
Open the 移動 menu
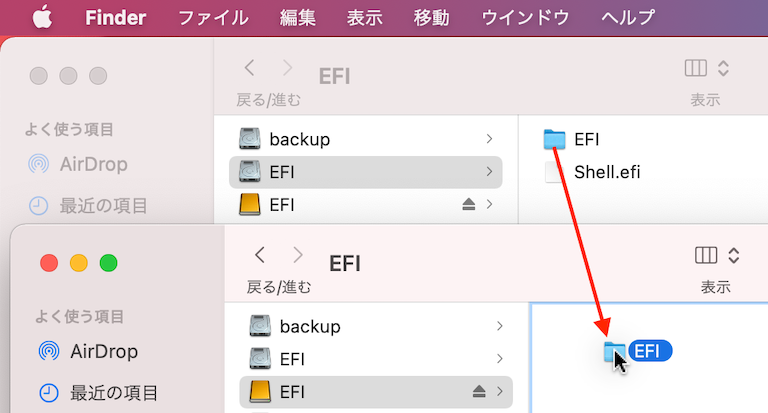[x=431, y=18]
